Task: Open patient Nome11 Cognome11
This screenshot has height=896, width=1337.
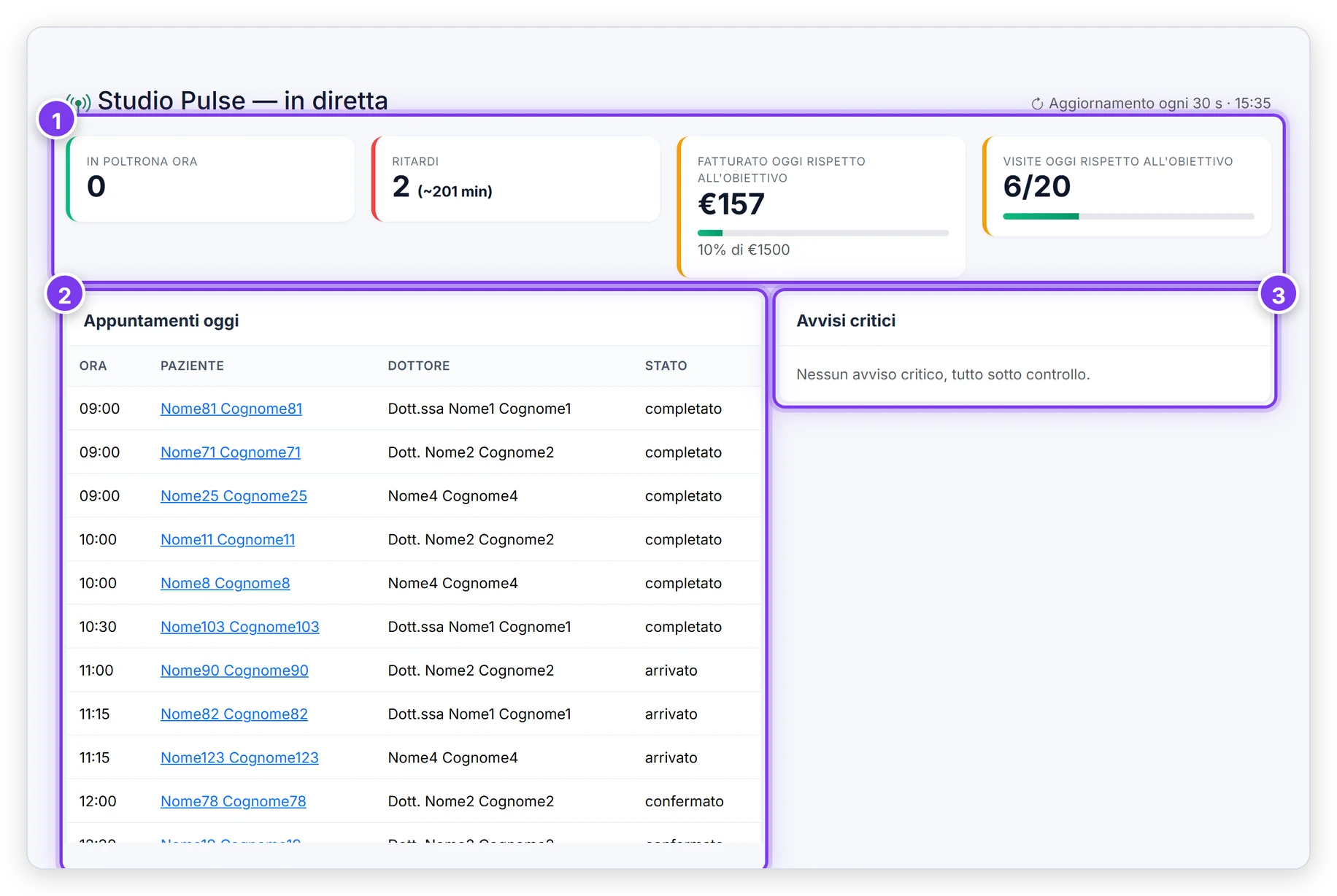Action: pyautogui.click(x=228, y=539)
